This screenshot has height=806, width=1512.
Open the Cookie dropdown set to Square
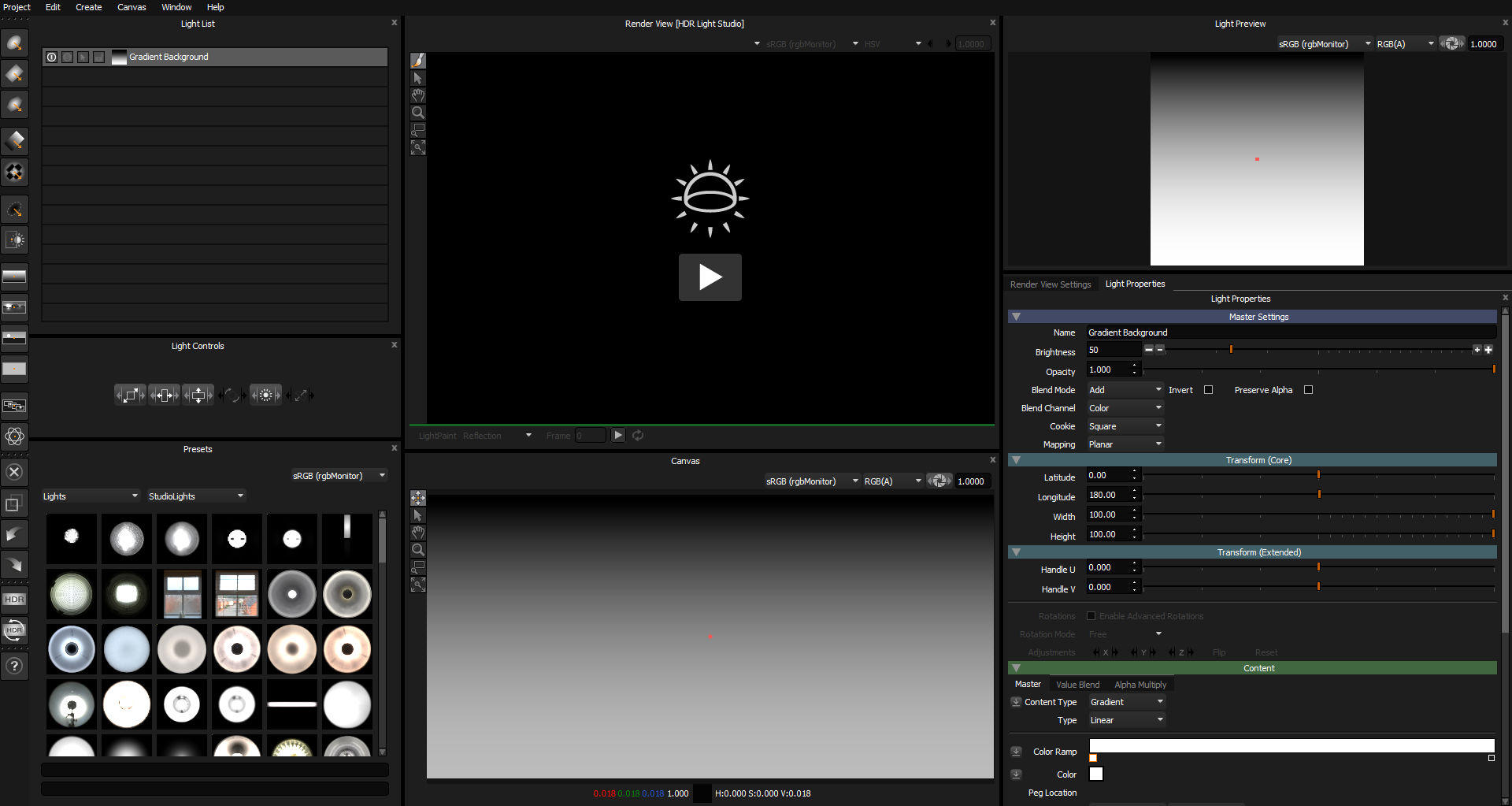[x=1125, y=426]
